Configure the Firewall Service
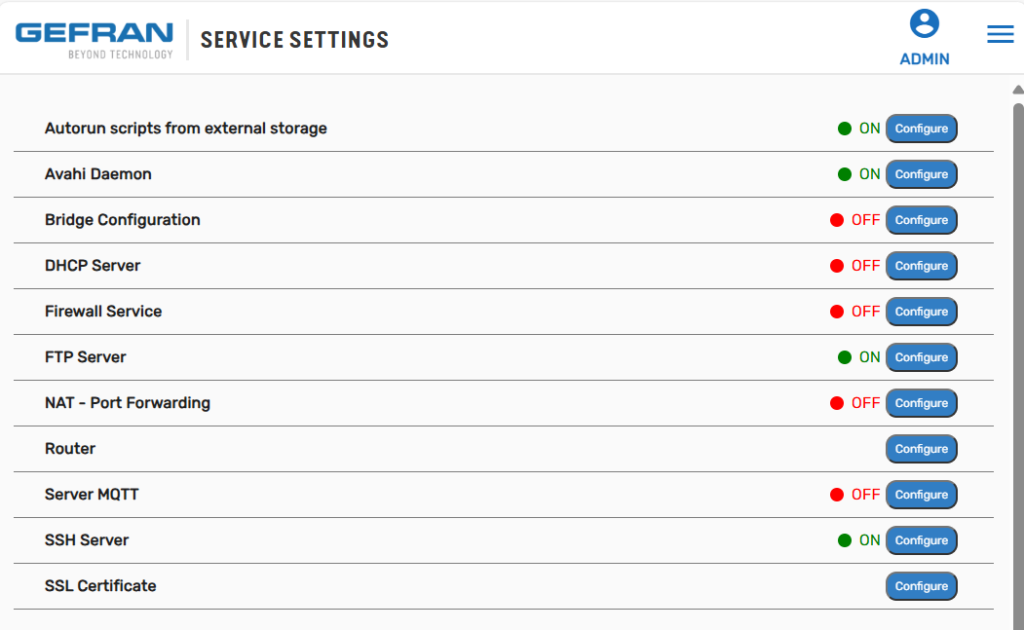1024x630 pixels. (x=921, y=311)
